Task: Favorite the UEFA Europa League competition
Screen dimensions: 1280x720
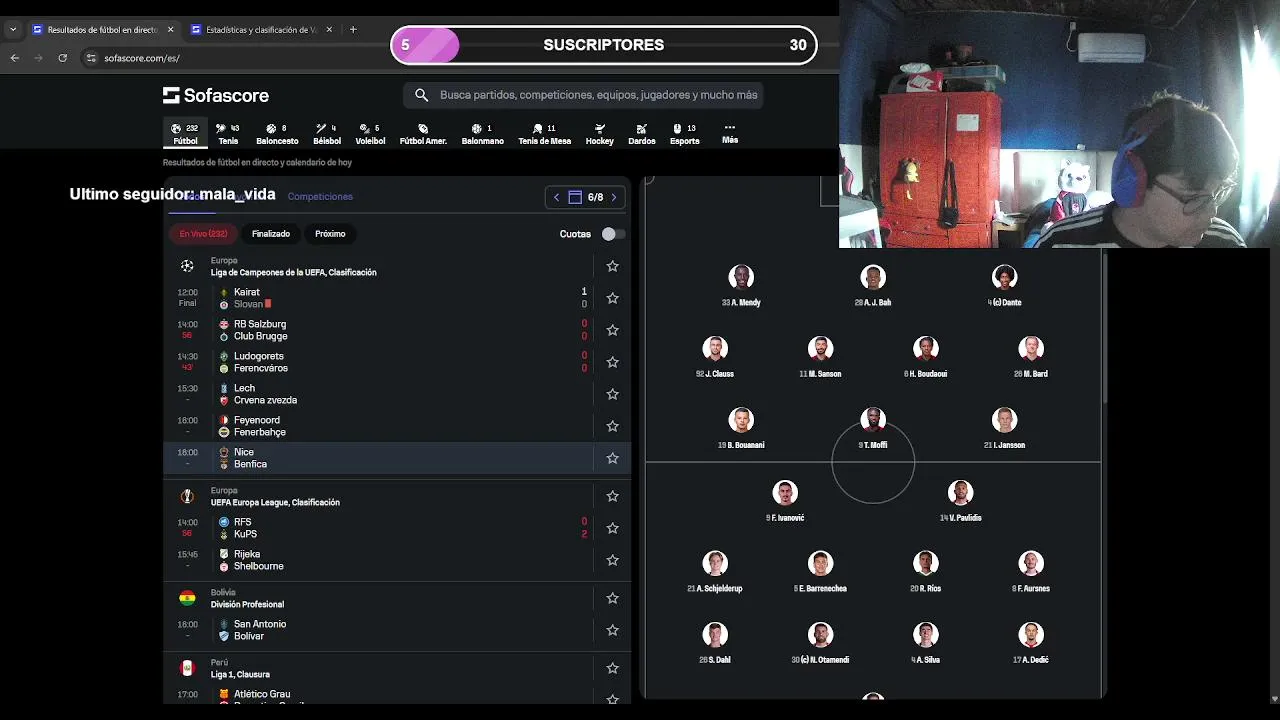Action: pyautogui.click(x=613, y=496)
